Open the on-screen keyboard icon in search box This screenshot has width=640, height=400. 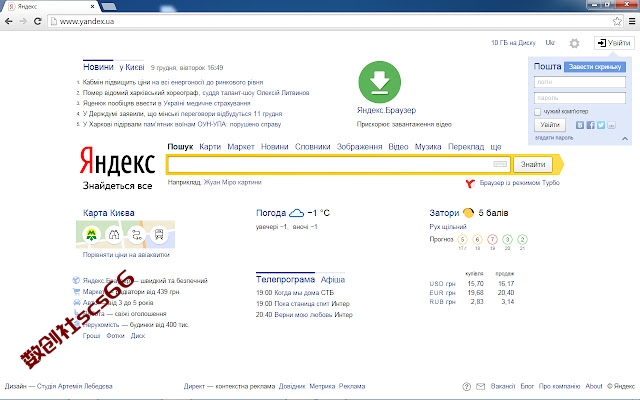coord(500,164)
